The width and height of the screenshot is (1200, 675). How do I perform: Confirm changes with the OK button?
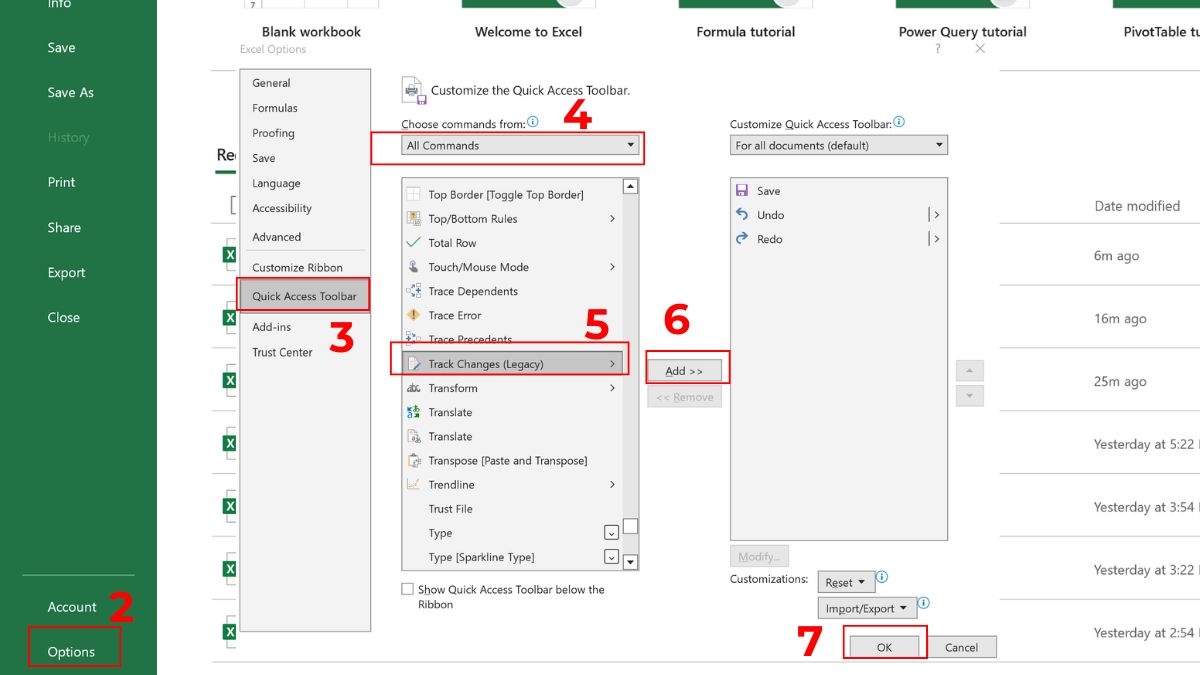click(883, 646)
